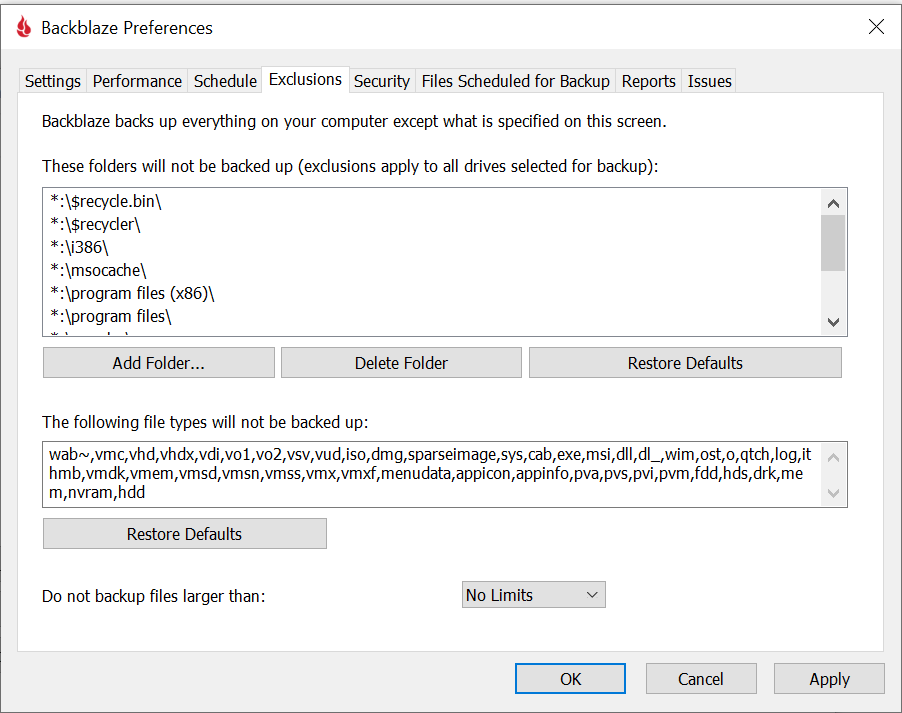Click the Delete Folder button
Screen dimensions: 902x713
(x=401, y=363)
